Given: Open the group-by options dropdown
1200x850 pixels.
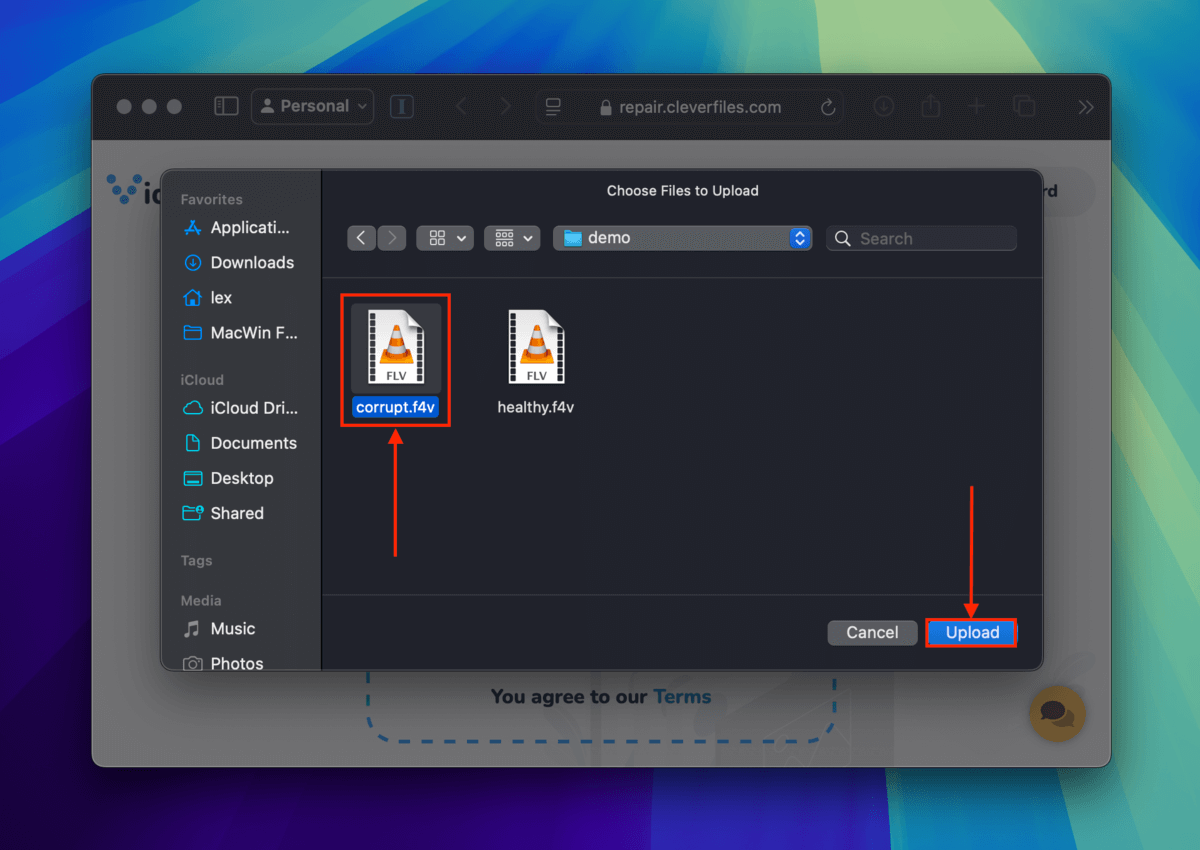Looking at the screenshot, I should (512, 238).
